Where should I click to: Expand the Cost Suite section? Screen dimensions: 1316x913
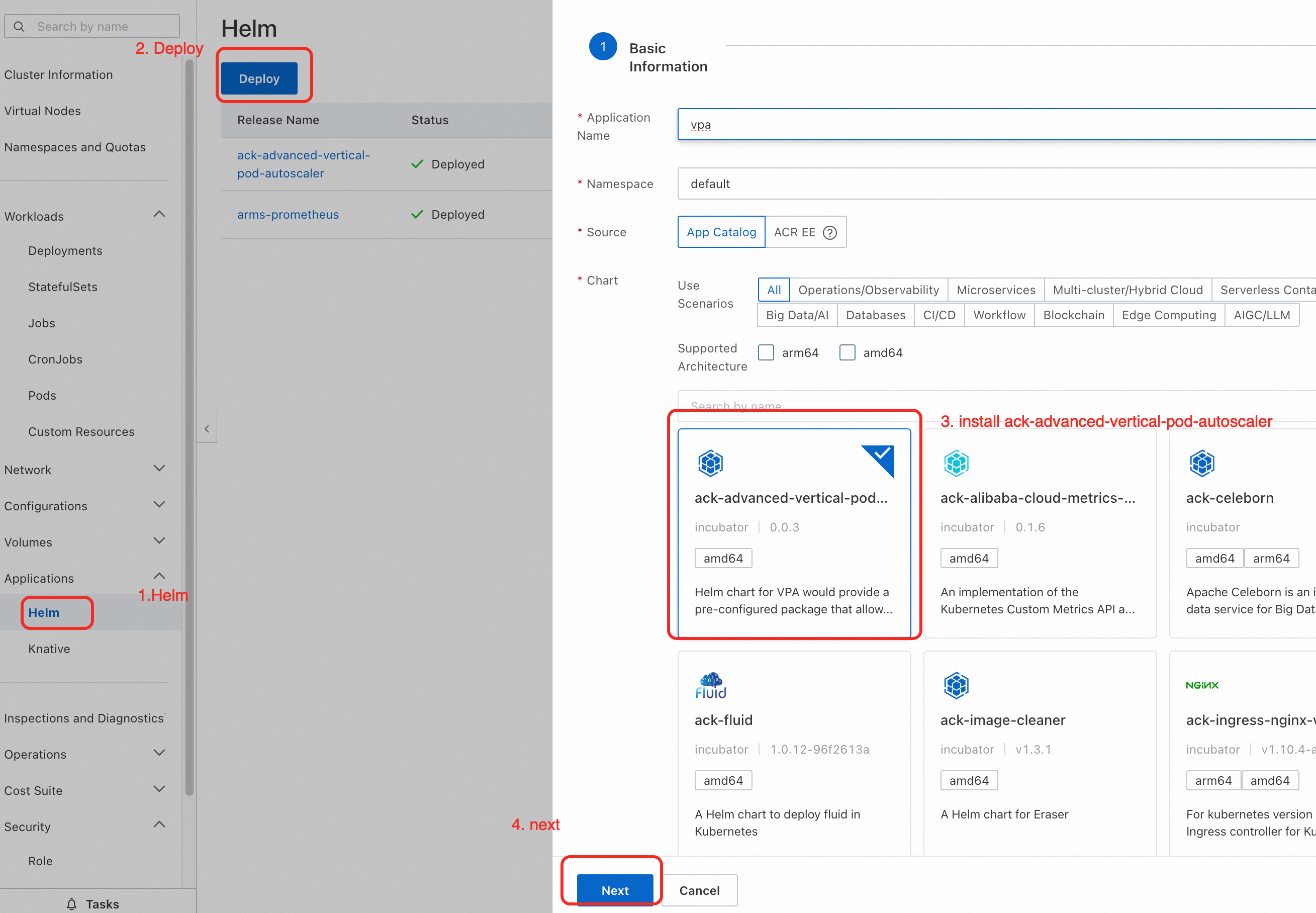pyautogui.click(x=159, y=789)
